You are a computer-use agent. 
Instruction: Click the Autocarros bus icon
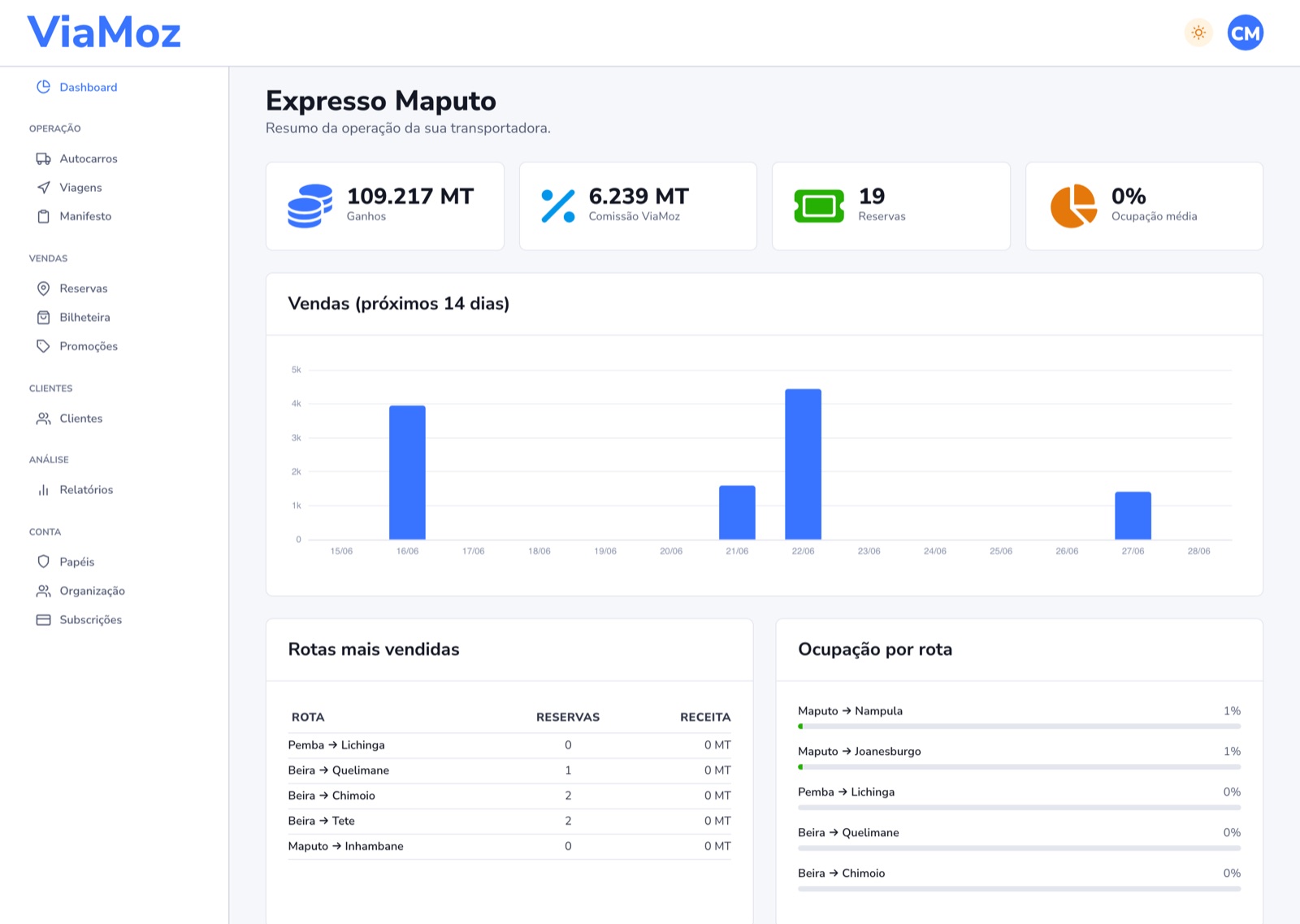coord(44,158)
